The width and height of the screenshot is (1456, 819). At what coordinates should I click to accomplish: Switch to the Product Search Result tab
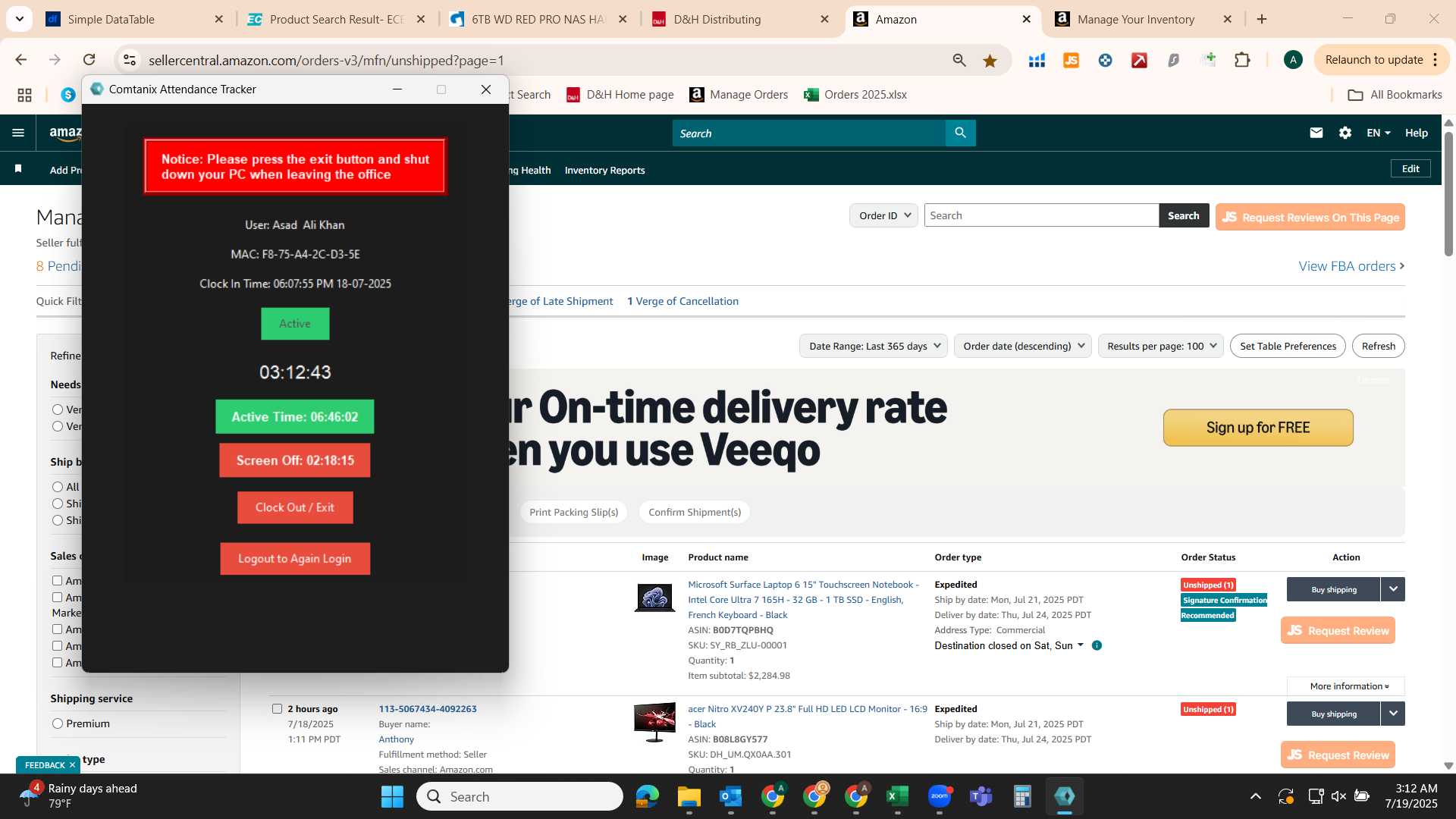point(337,19)
